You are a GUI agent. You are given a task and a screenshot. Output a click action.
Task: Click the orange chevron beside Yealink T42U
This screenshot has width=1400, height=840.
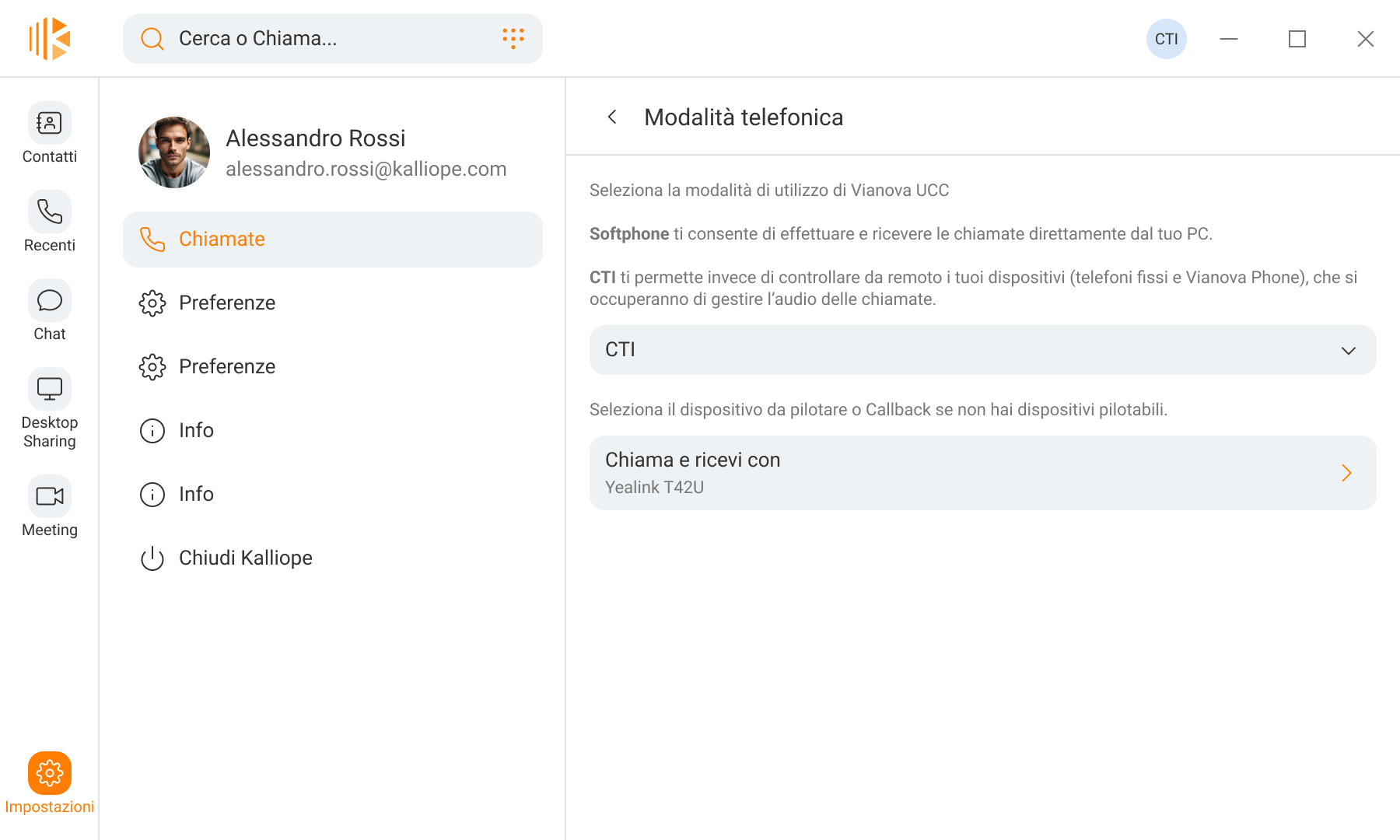(1346, 473)
